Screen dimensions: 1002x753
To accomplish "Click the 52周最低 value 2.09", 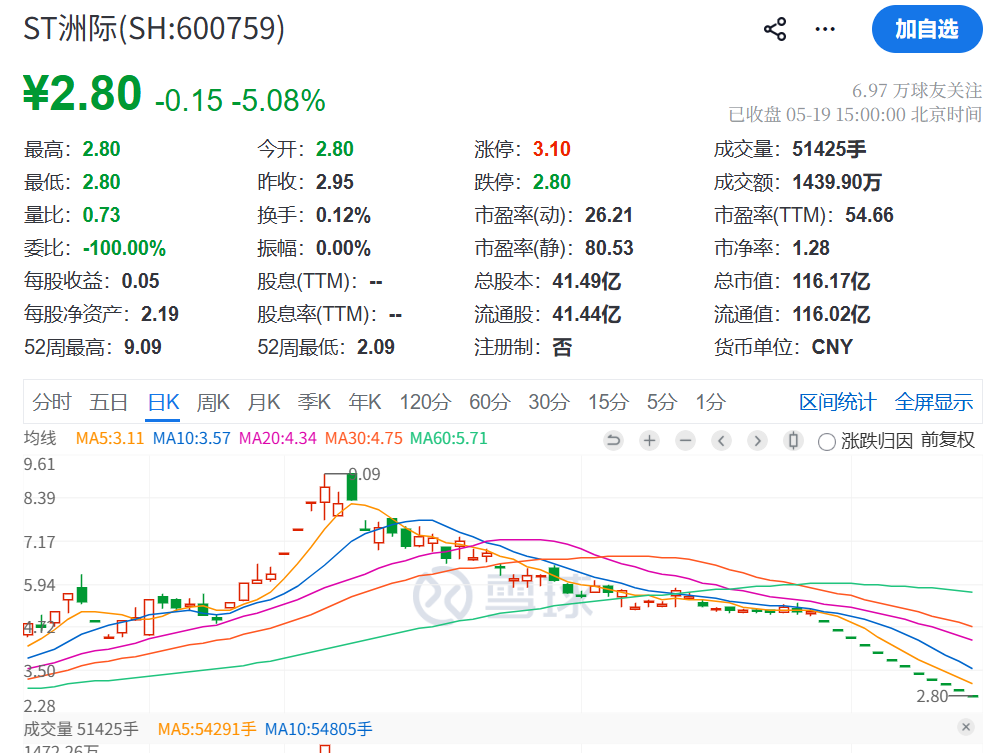I will [376, 348].
